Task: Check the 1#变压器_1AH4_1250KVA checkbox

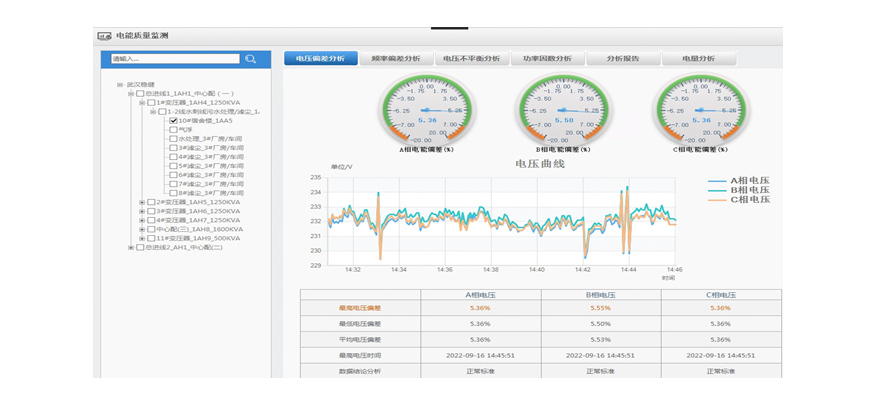Action: pos(152,102)
